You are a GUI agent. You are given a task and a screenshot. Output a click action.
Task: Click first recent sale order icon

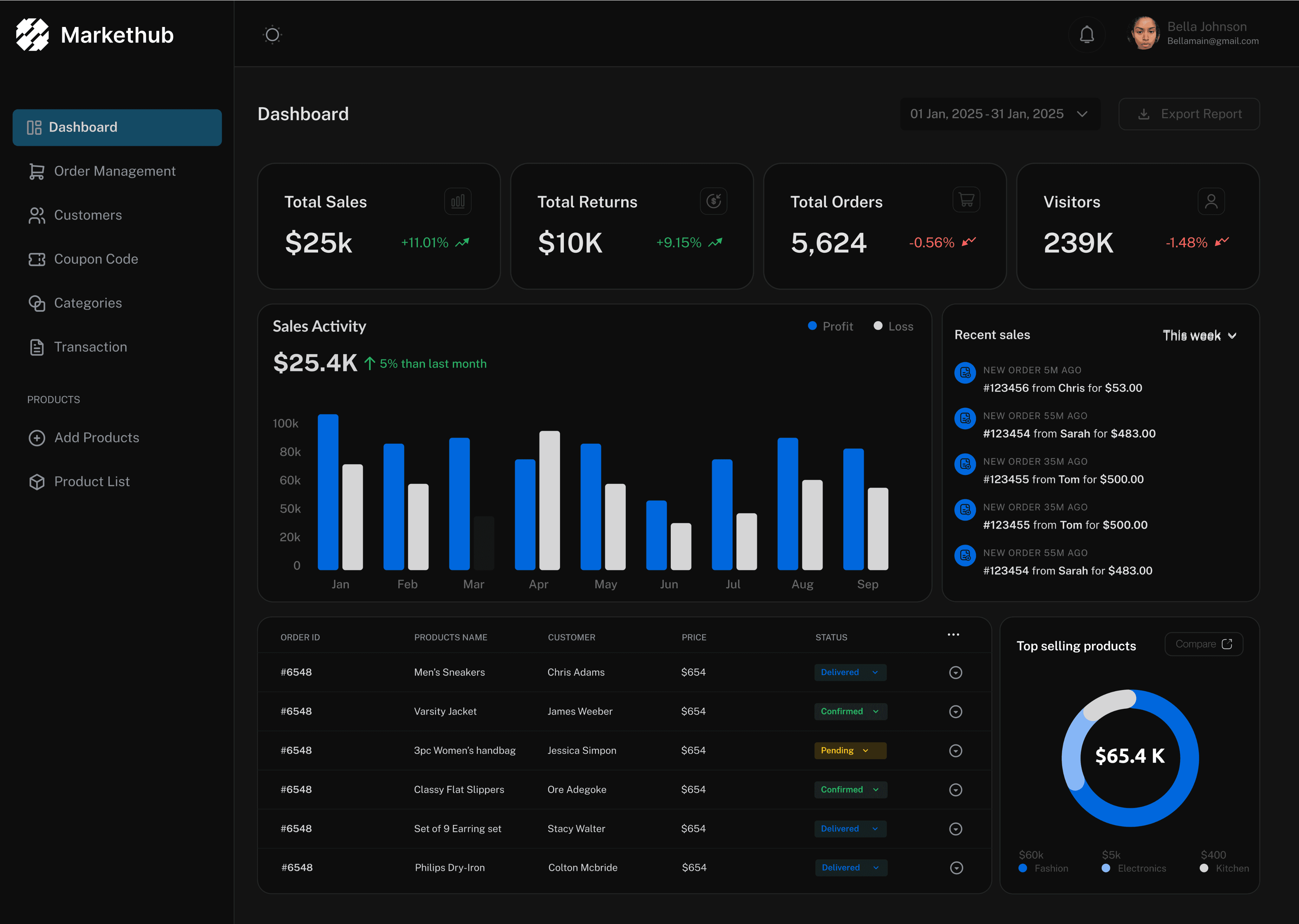pos(965,373)
